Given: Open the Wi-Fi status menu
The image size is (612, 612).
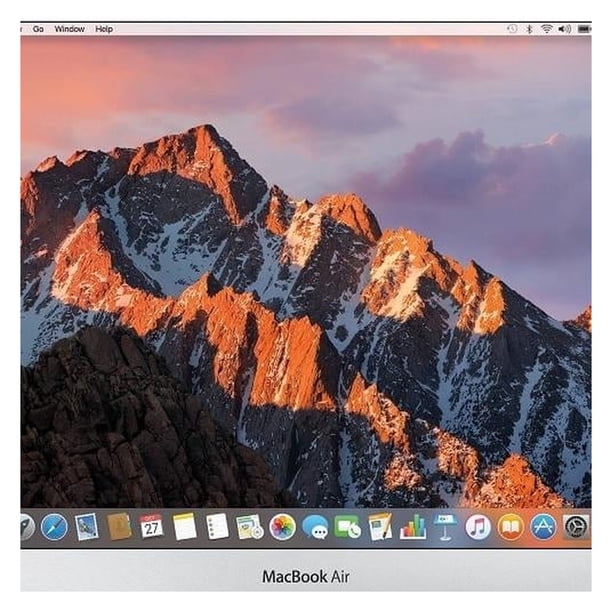Looking at the screenshot, I should pos(547,29).
